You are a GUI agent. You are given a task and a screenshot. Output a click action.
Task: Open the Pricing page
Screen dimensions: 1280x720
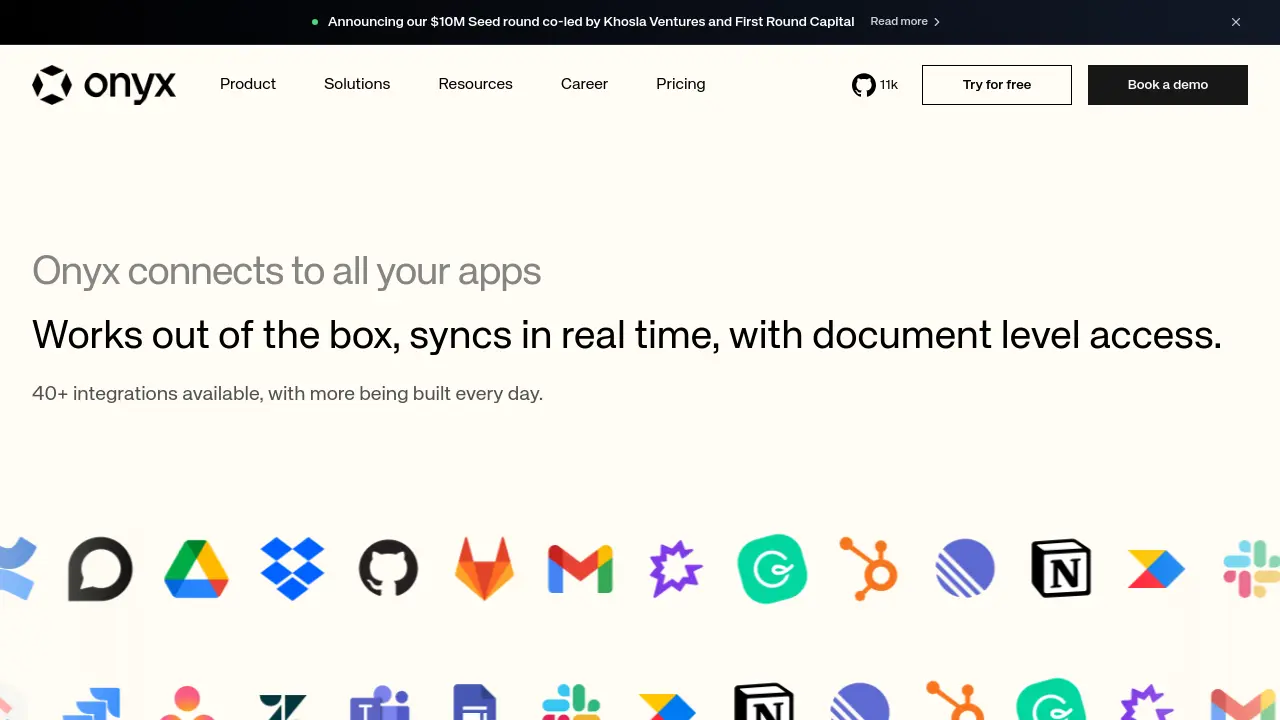pos(681,84)
